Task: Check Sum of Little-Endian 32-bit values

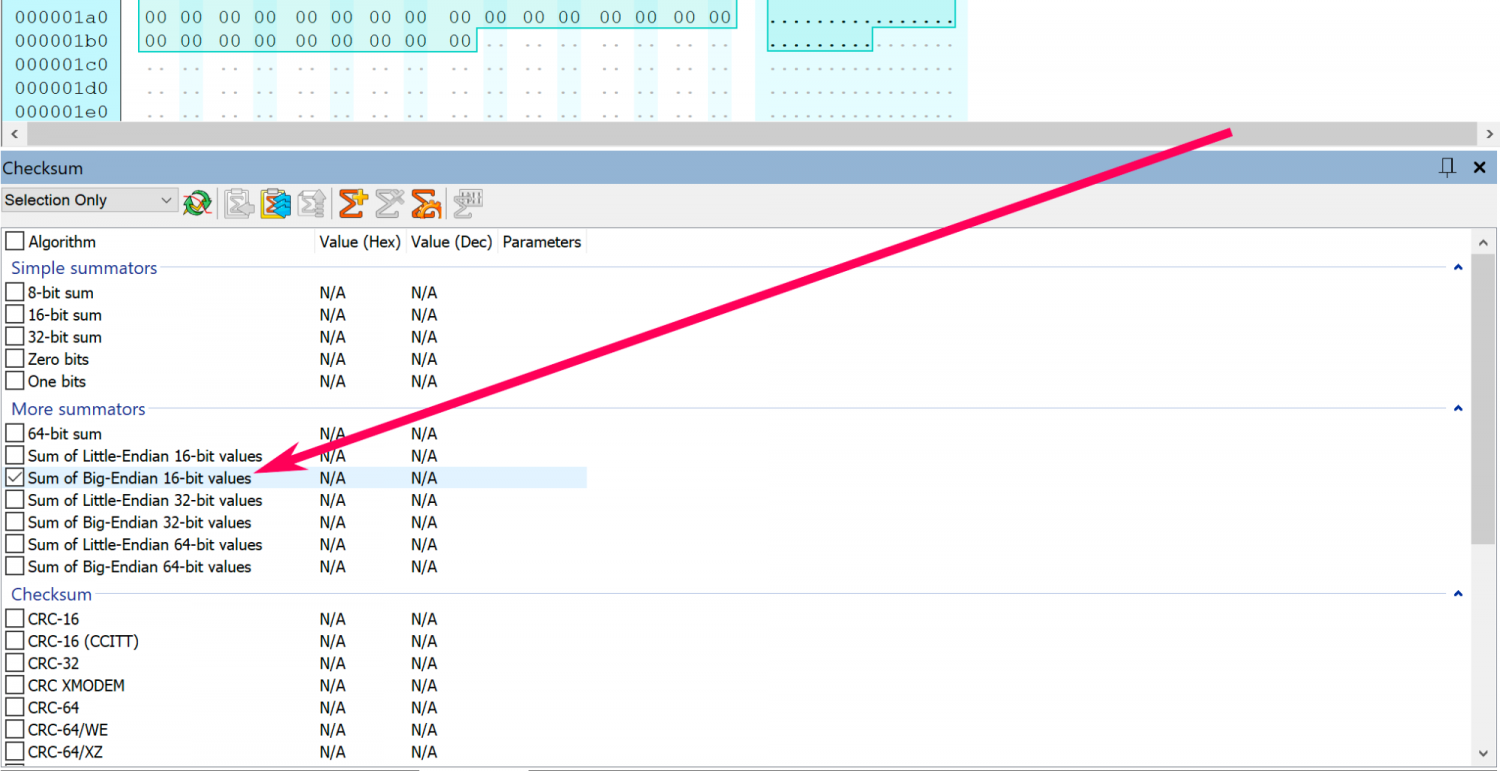Action: tap(15, 500)
